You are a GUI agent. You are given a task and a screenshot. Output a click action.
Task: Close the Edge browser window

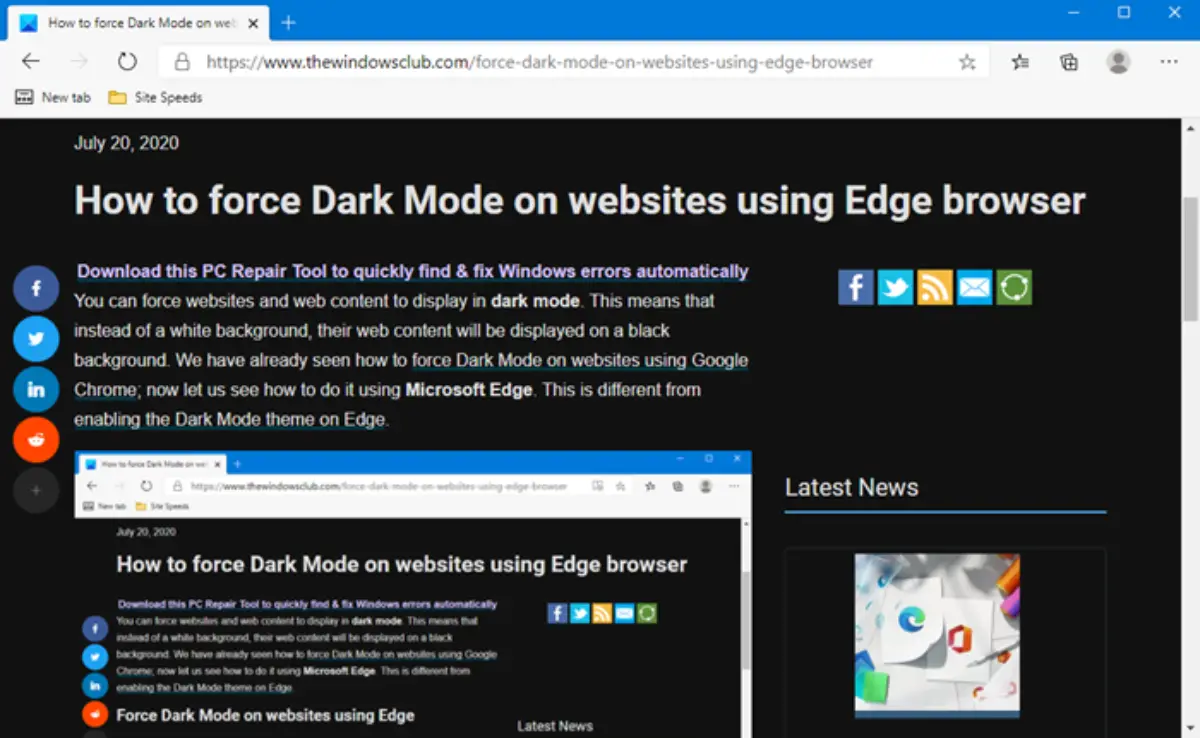1175,12
